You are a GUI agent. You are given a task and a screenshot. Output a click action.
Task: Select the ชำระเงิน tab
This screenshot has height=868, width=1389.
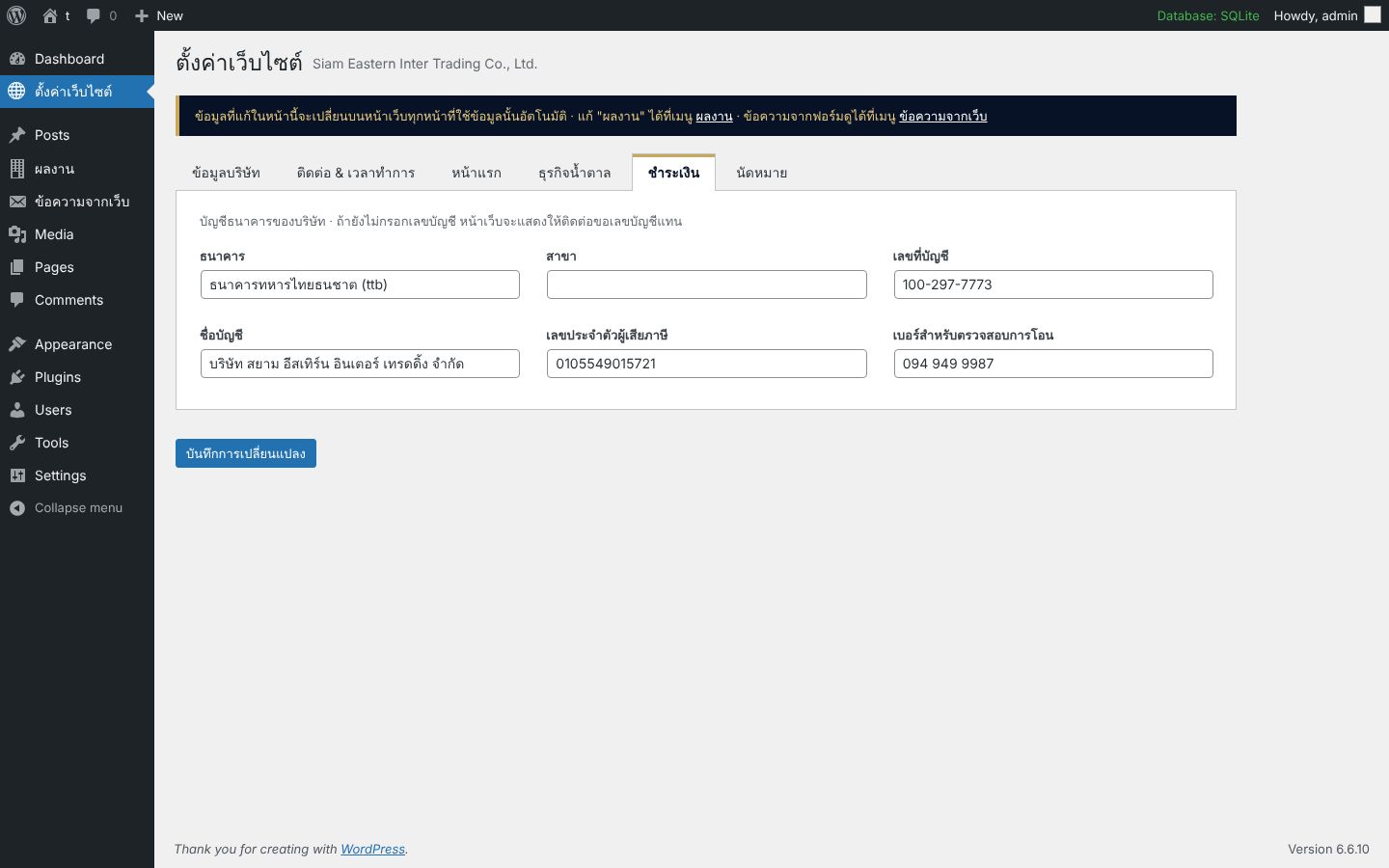point(673,173)
